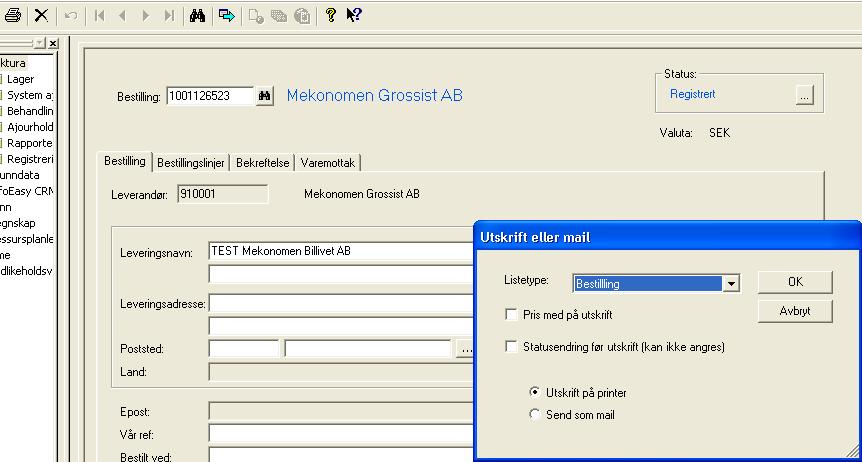Open the Listetype dropdown arrow
862x462 pixels.
[x=731, y=284]
